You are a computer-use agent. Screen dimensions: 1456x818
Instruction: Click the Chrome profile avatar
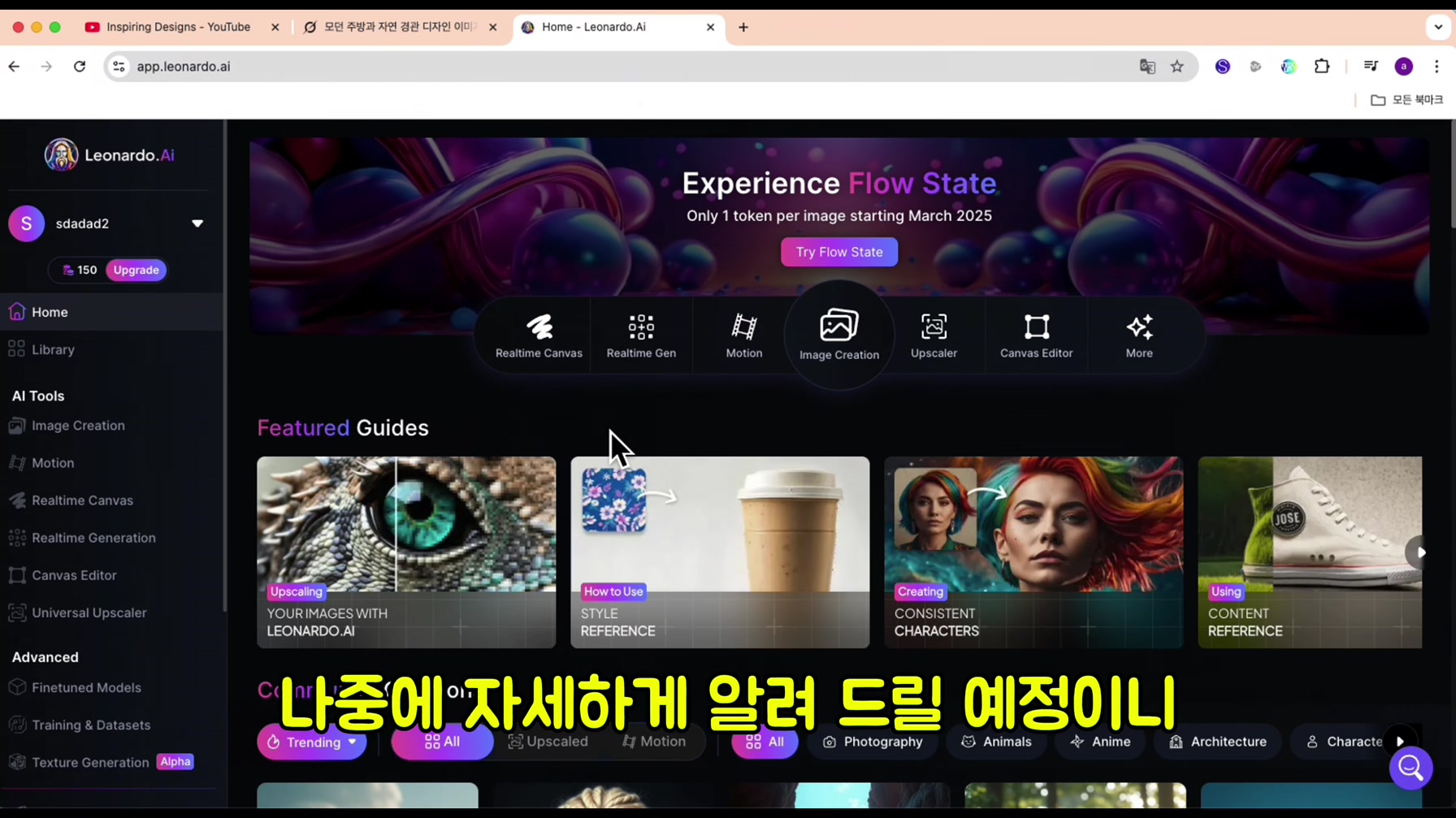point(1403,67)
